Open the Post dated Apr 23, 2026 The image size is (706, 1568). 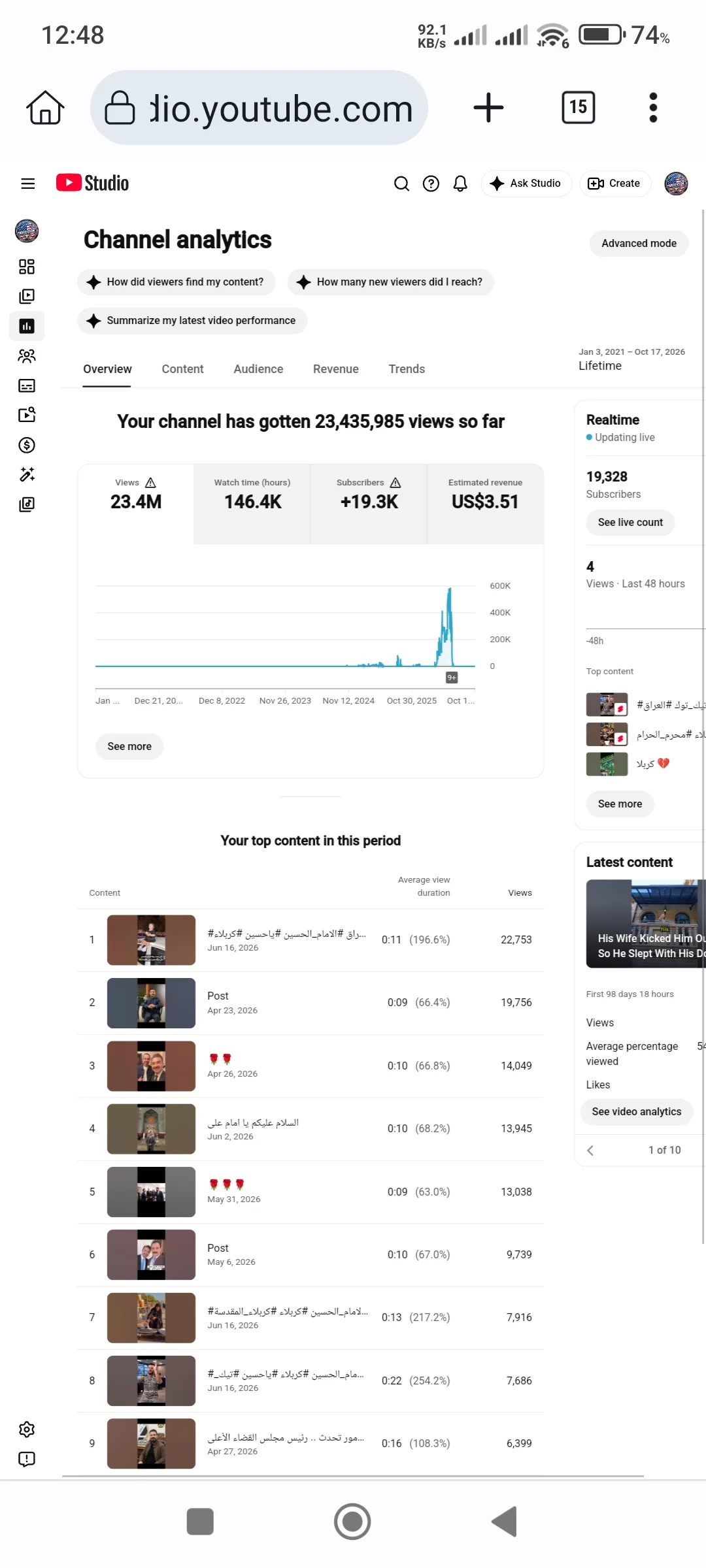(311, 1003)
